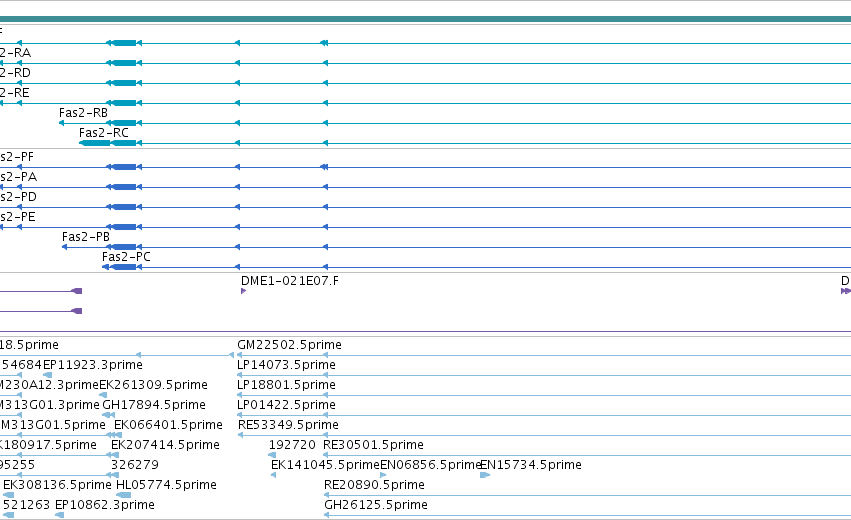This screenshot has width=851, height=520.
Task: Click the HL05774.5prime feature glyph
Action: point(123,495)
